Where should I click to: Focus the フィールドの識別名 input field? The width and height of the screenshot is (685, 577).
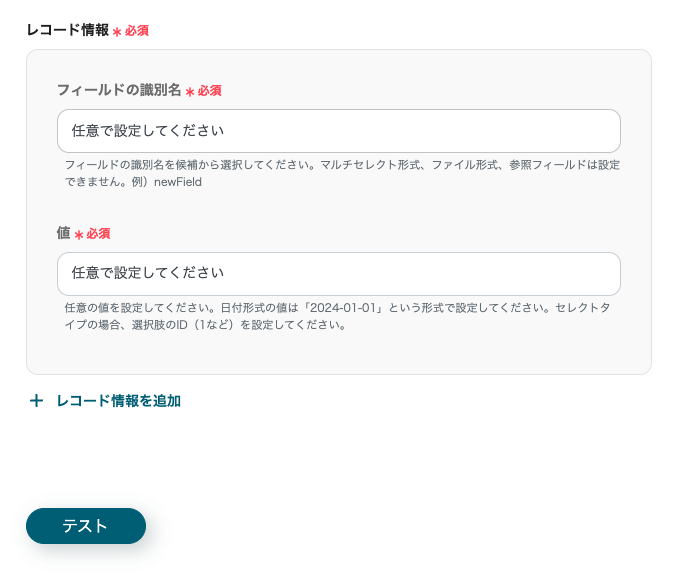tap(338, 131)
